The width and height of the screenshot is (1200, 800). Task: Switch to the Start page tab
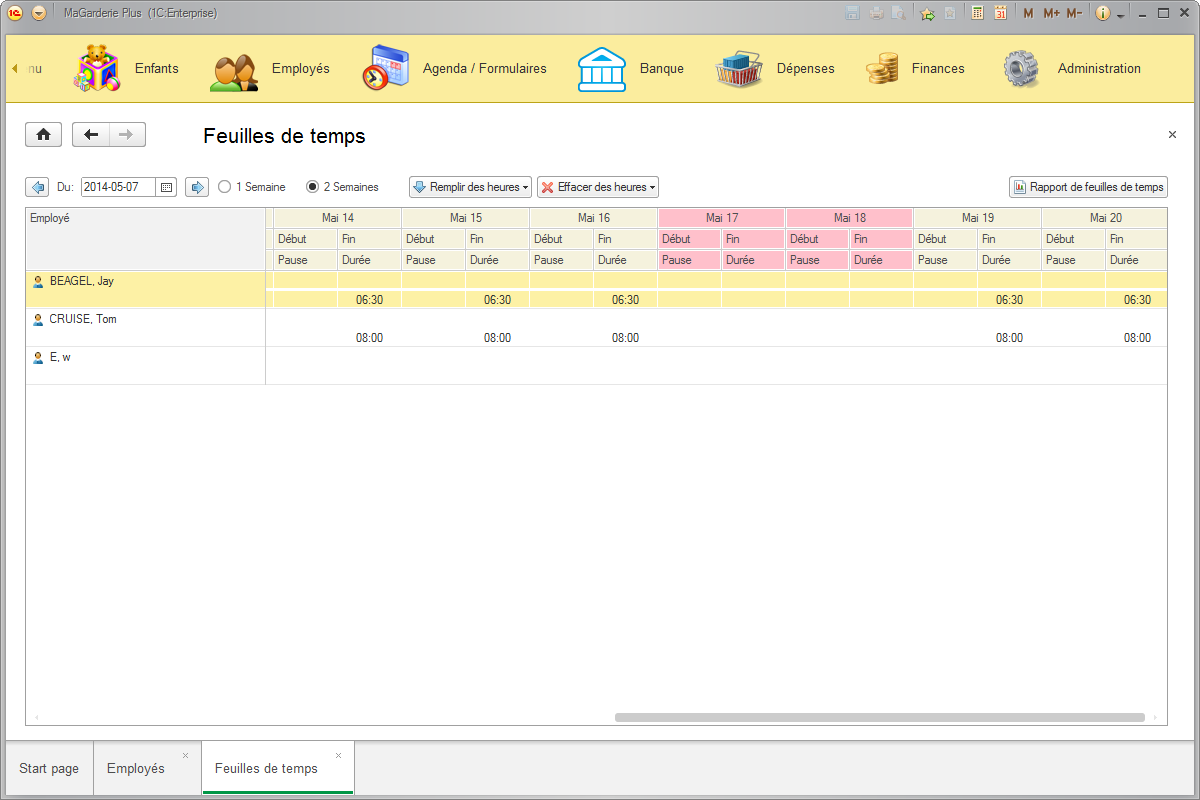tap(48, 768)
